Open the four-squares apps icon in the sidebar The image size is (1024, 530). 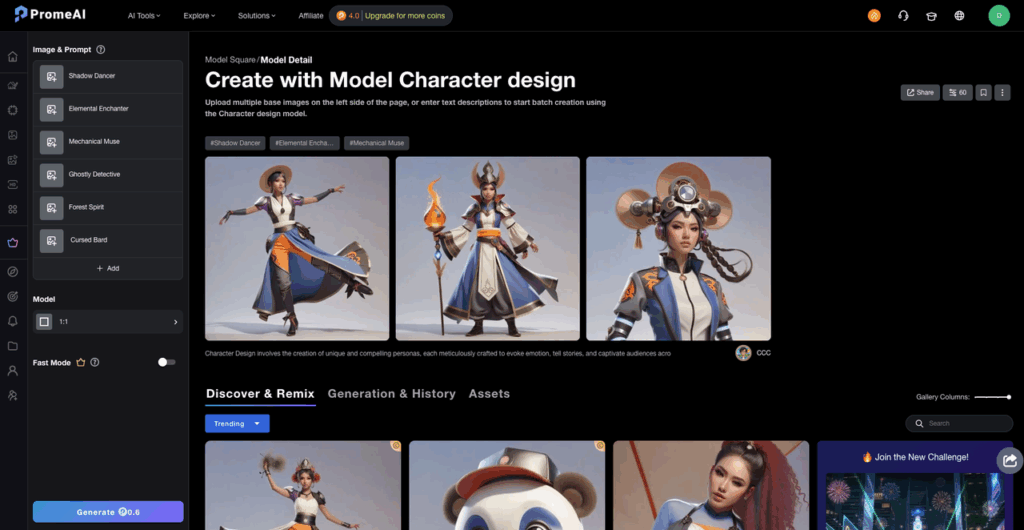(12, 209)
